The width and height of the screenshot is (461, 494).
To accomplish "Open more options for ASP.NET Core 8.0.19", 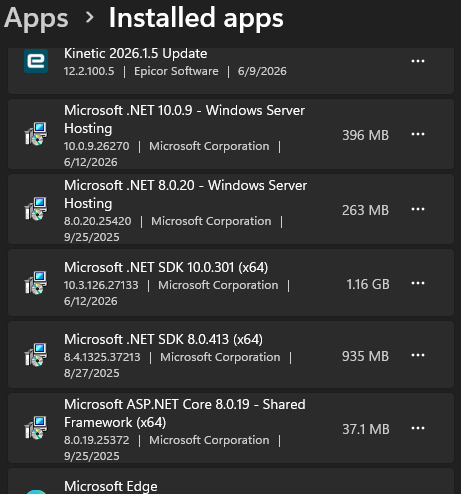I will click(418, 428).
